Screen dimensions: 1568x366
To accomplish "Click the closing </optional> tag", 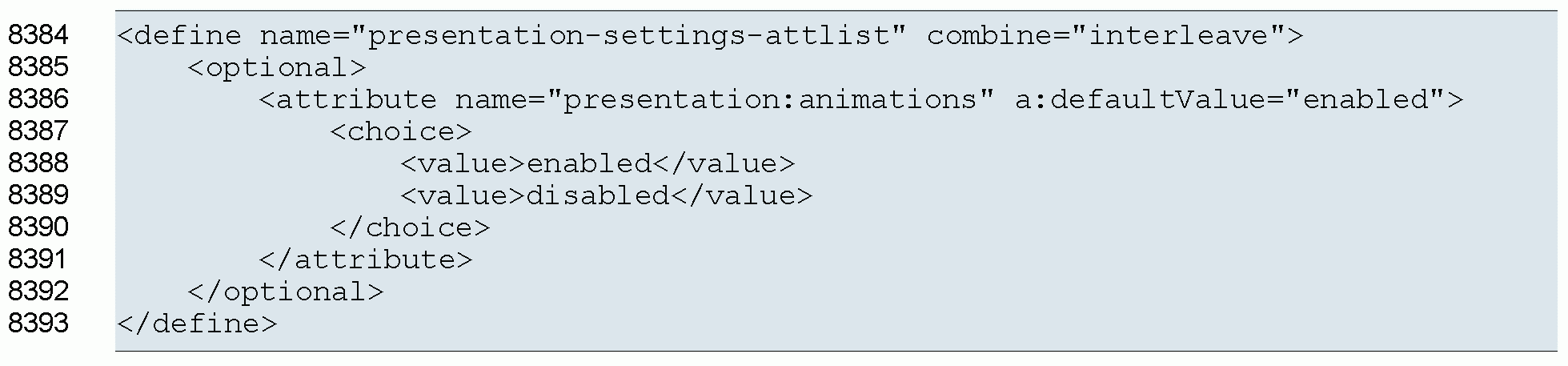I will click(x=286, y=292).
